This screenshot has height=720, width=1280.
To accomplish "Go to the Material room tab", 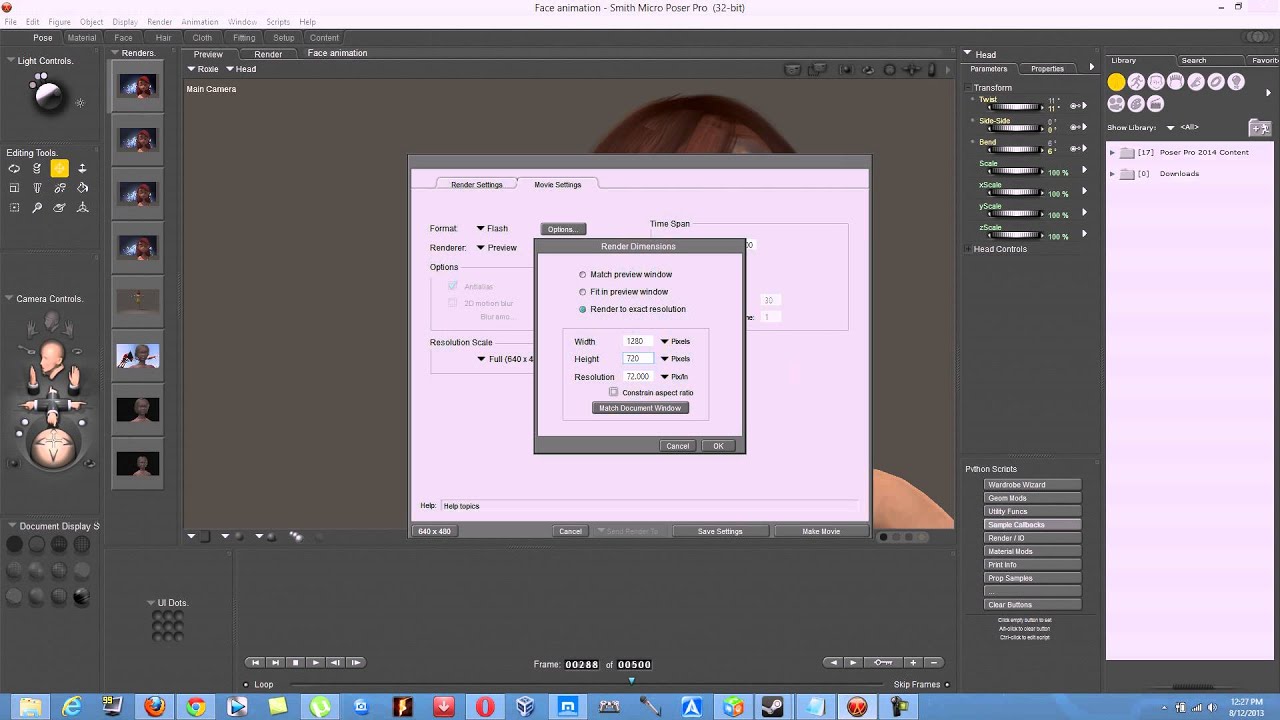I will click(x=82, y=38).
